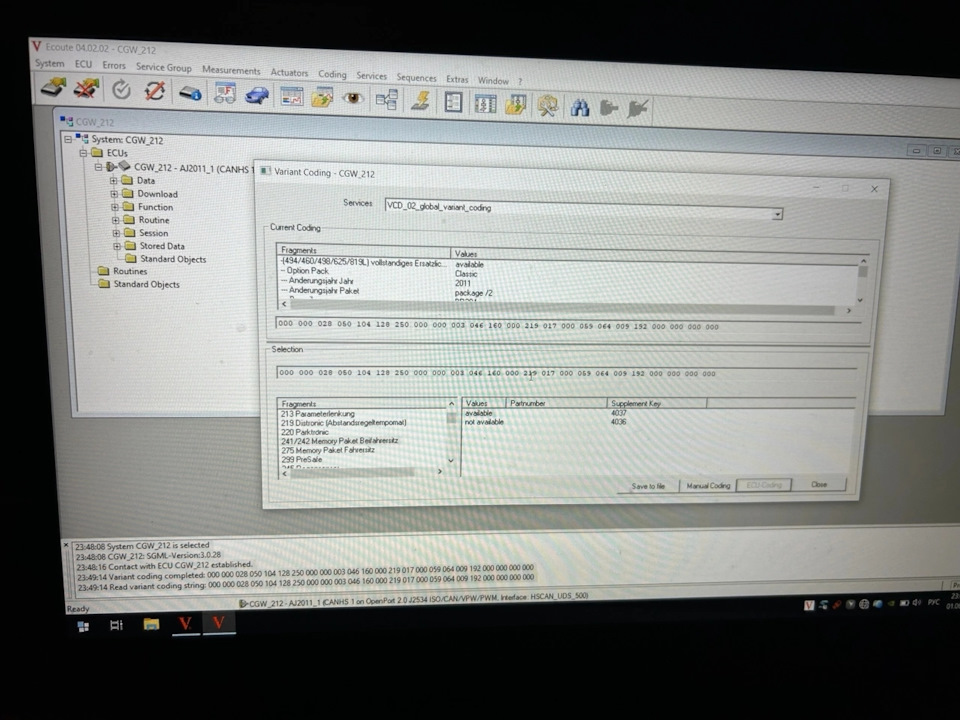
Task: Open the Windows Start menu
Action: (83, 626)
